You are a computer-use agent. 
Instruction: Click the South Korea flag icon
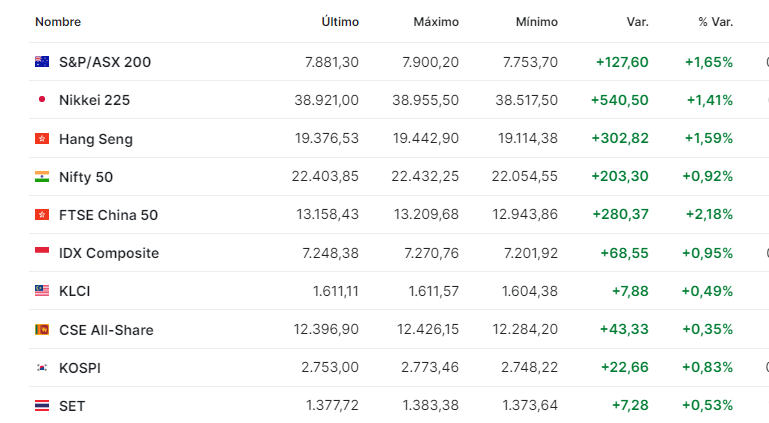tap(42, 368)
